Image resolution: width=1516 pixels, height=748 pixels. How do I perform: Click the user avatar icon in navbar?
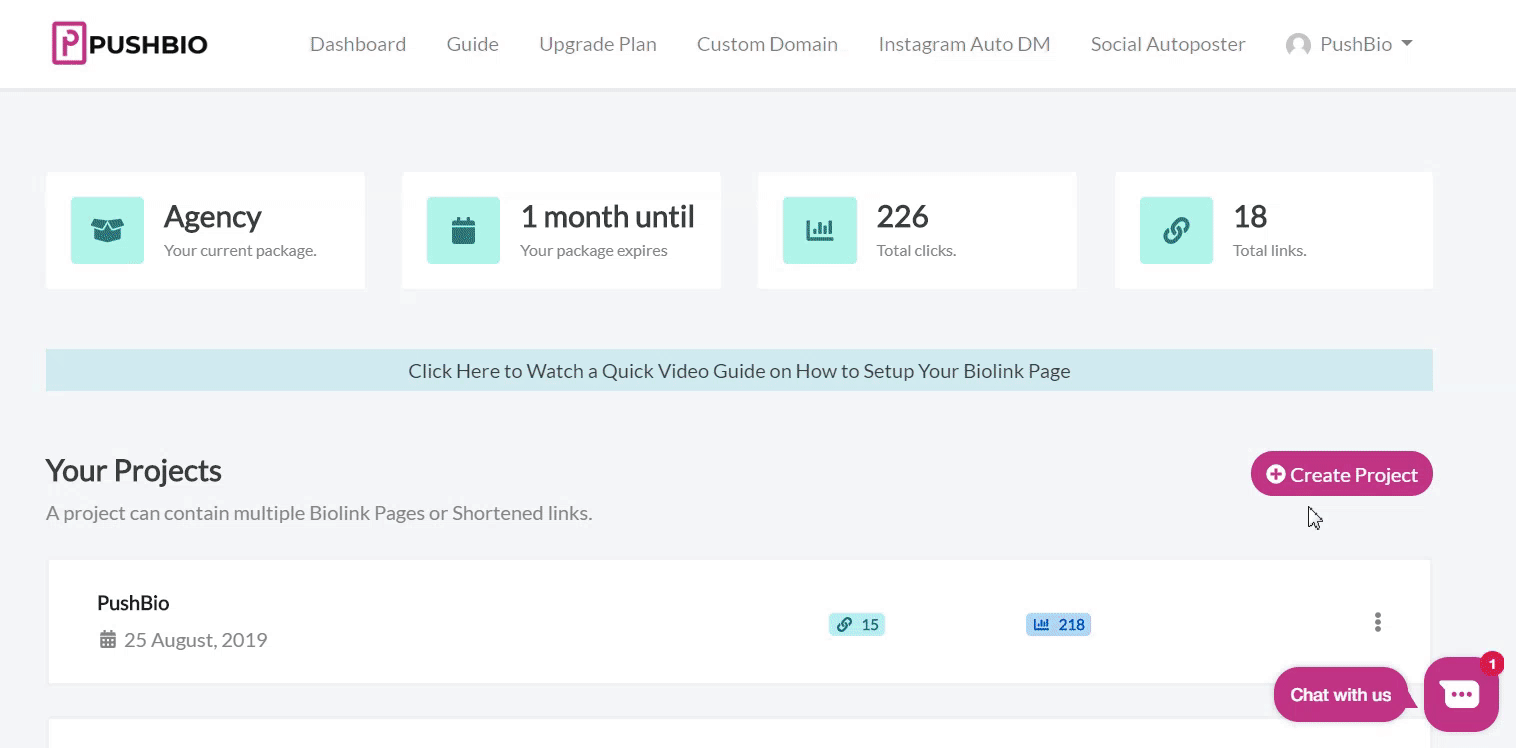click(x=1298, y=45)
